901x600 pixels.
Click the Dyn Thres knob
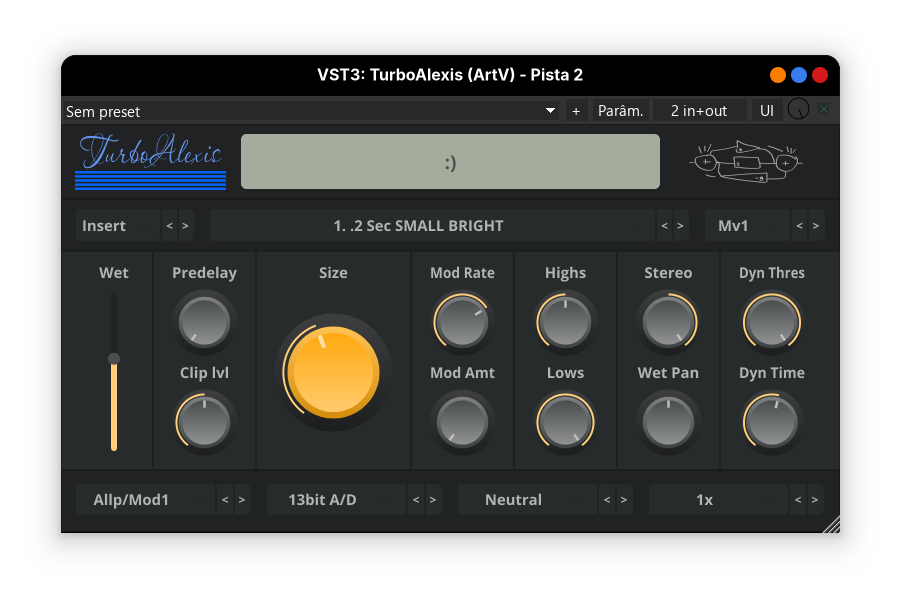771,323
